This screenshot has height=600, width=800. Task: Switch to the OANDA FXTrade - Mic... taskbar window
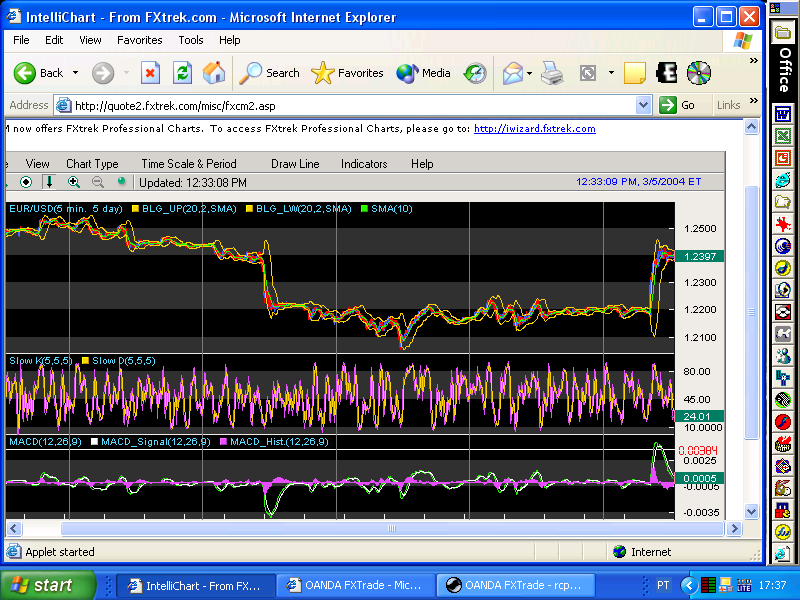click(356, 585)
